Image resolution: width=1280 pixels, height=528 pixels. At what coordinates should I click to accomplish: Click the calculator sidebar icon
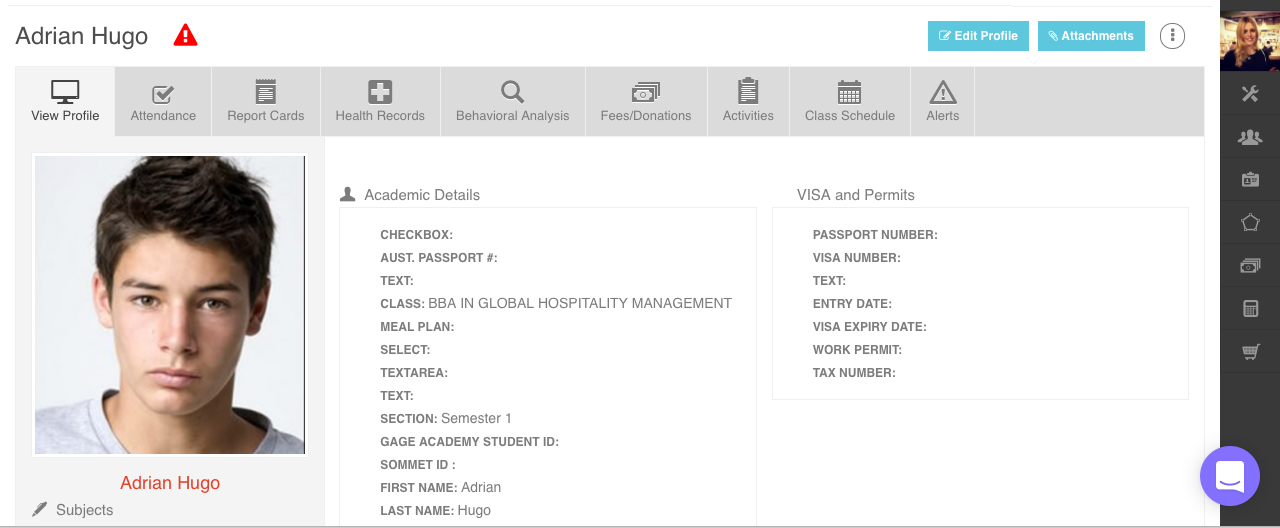1250,309
